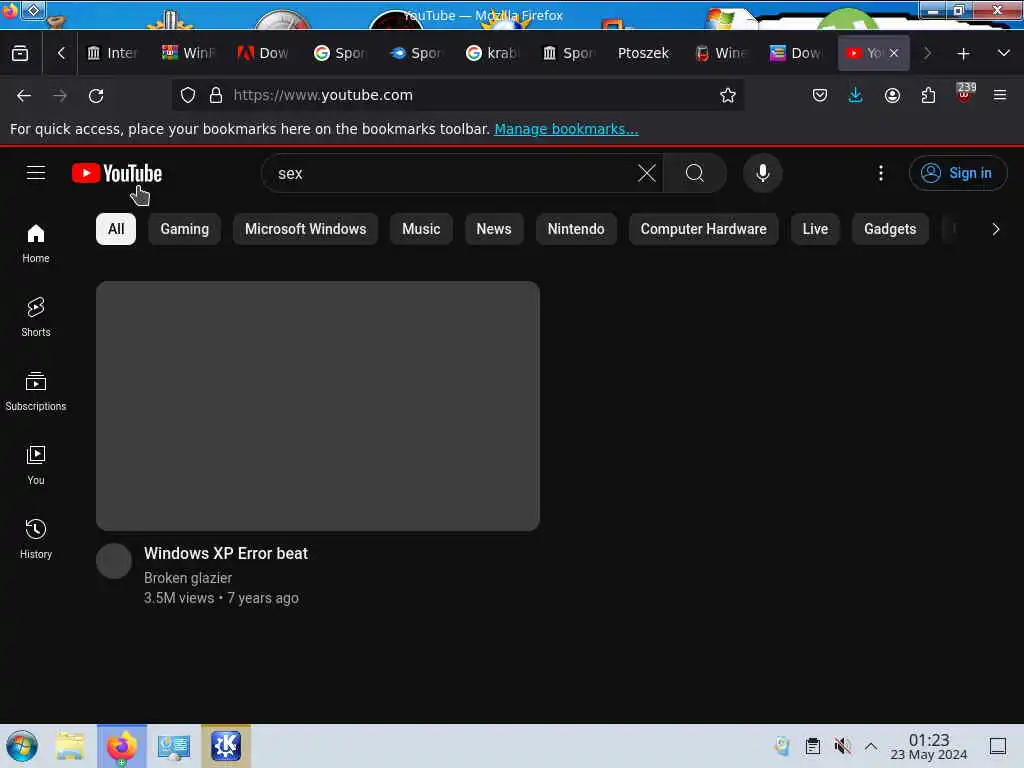Open Firefox account icon
This screenshot has height=768, width=1024.
tap(892, 96)
